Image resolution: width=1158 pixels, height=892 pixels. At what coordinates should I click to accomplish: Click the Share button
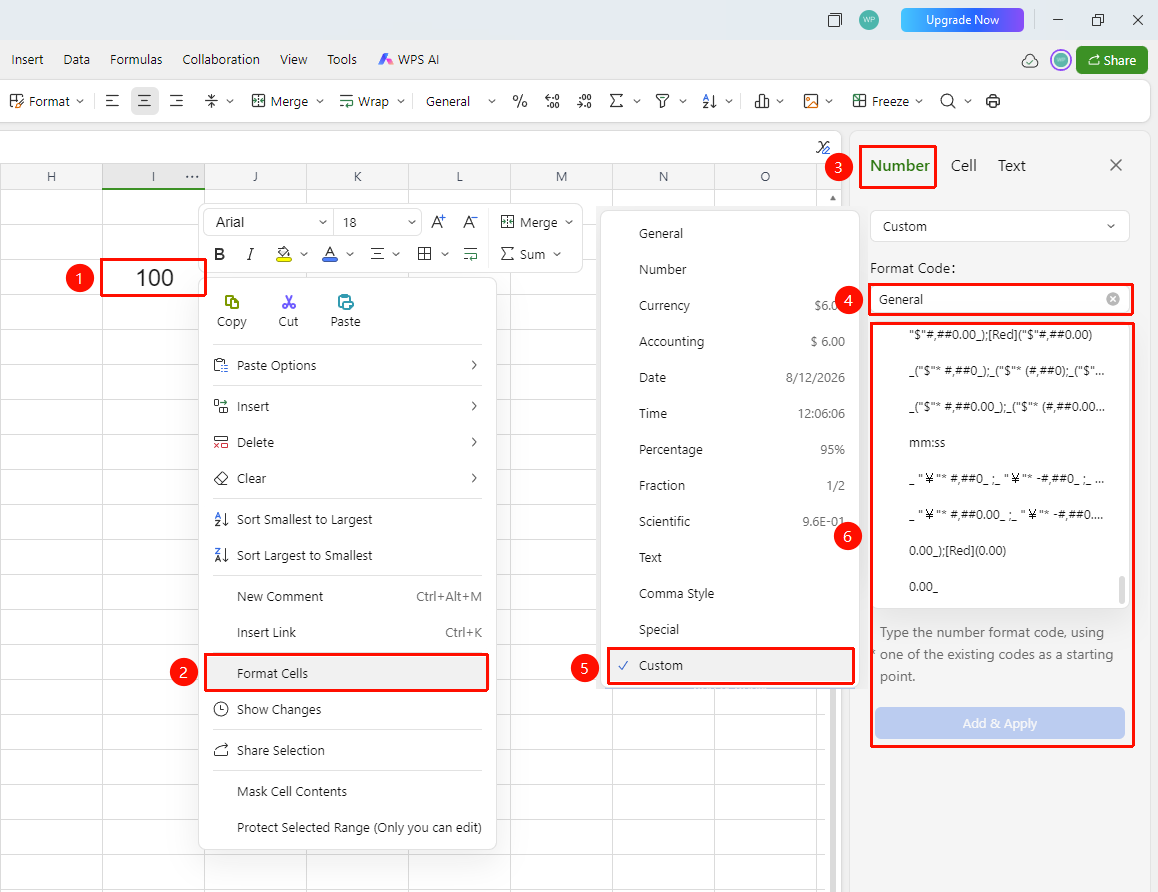tap(1111, 61)
